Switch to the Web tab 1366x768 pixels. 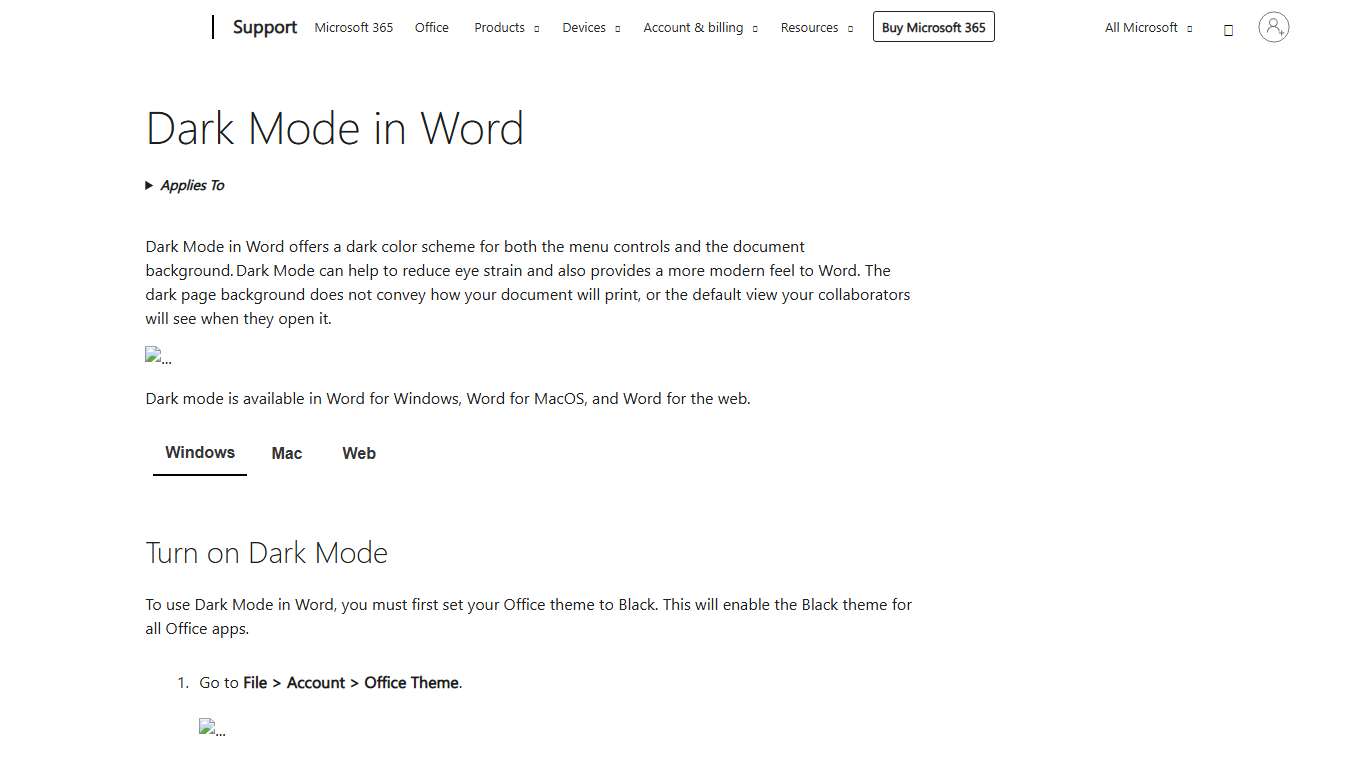click(358, 453)
